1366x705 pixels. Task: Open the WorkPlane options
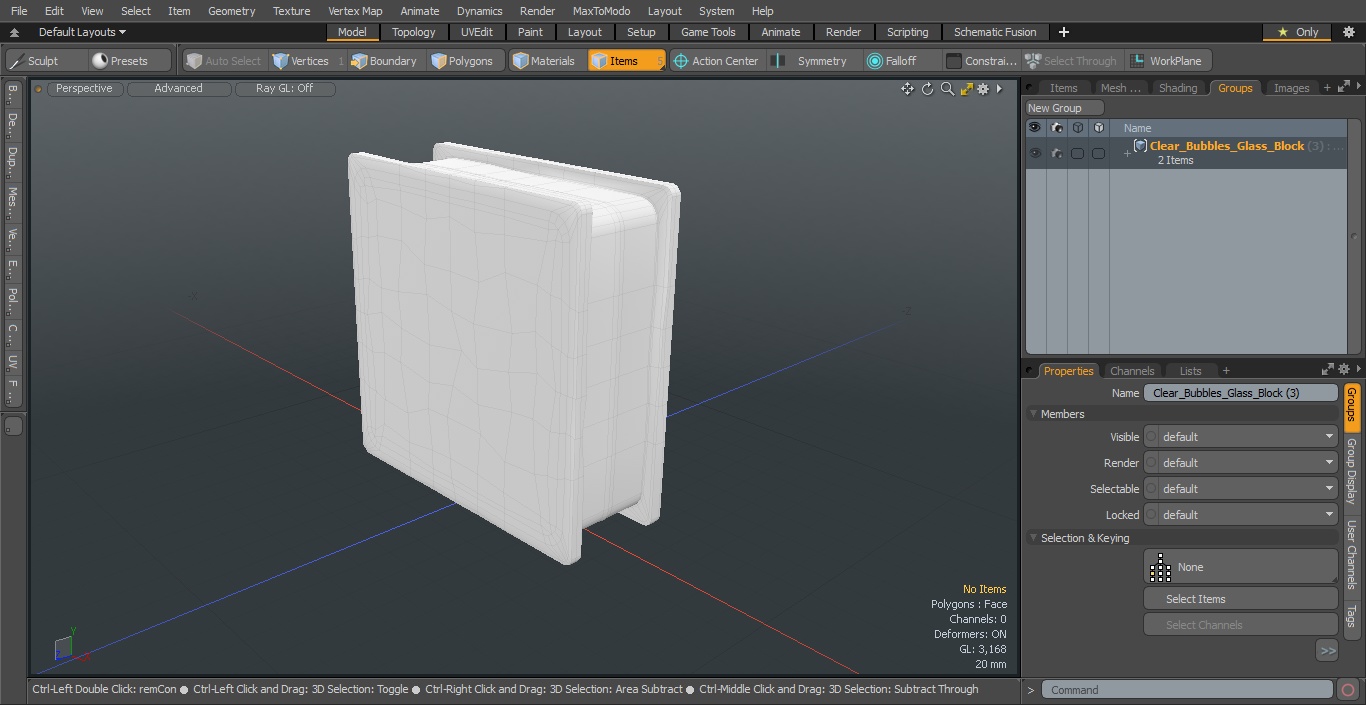click(1167, 61)
